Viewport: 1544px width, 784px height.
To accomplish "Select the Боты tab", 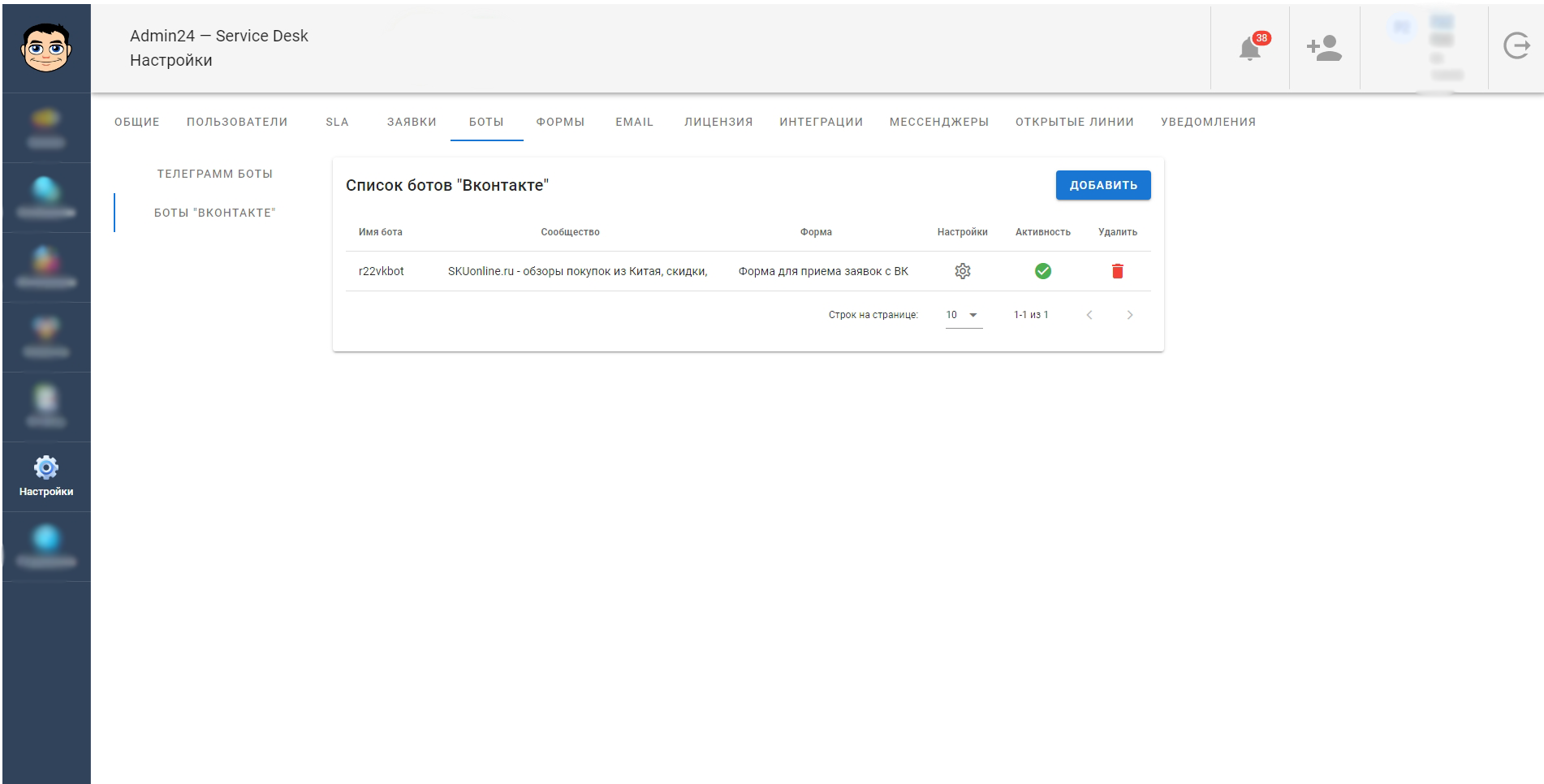I will (x=486, y=122).
